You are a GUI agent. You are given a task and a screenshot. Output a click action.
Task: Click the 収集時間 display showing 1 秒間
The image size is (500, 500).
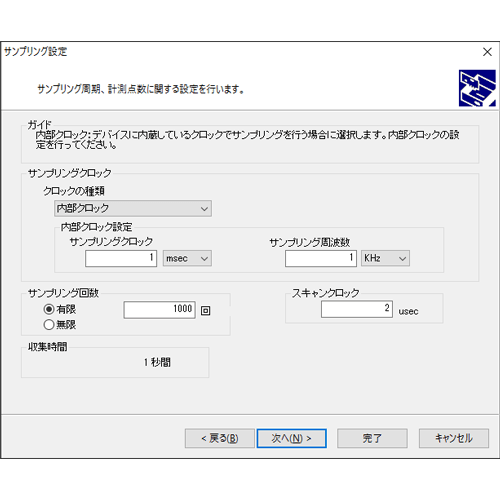(157, 362)
